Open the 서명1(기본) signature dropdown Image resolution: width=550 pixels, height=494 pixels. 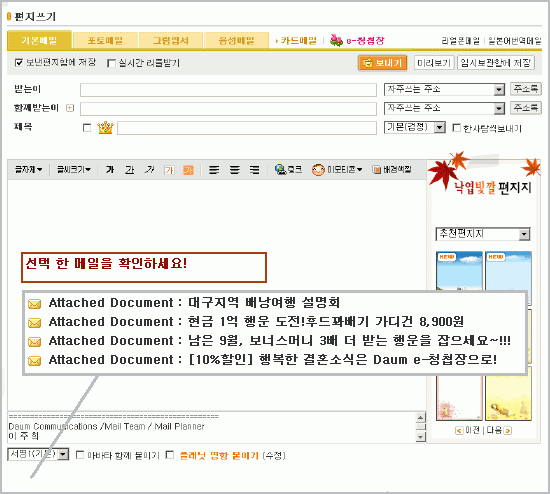[x=38, y=454]
